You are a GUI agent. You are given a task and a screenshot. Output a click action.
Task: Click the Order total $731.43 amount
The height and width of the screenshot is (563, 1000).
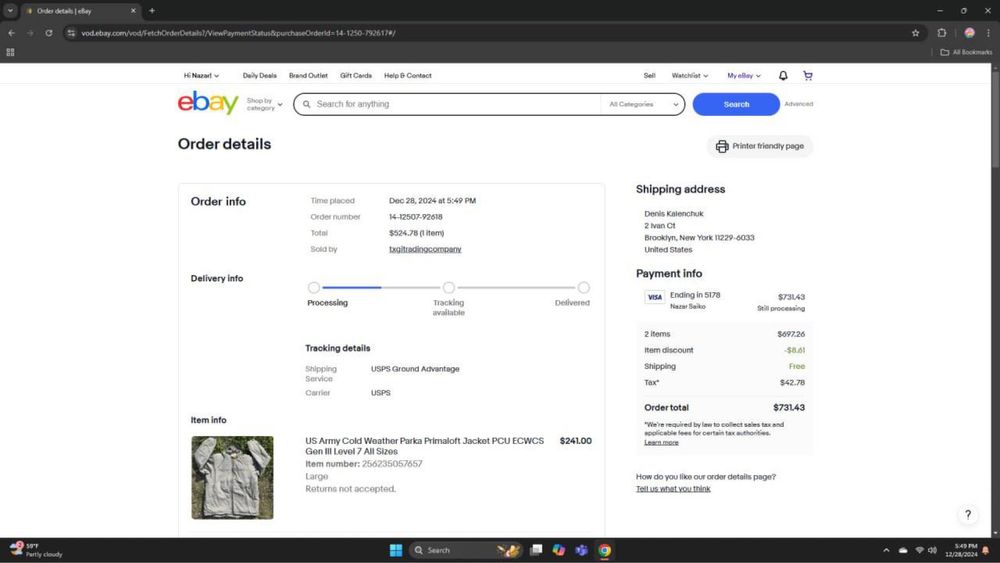click(789, 407)
